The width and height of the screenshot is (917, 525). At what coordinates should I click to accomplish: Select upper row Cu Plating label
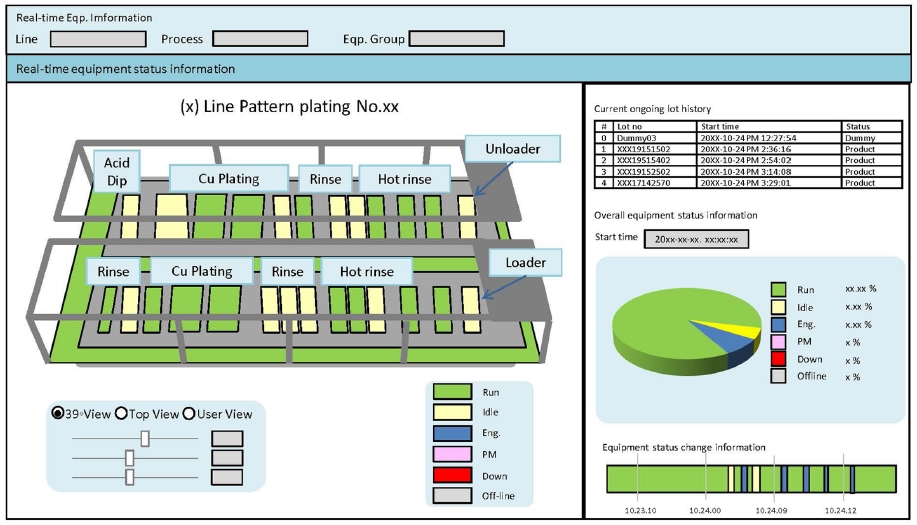228,179
